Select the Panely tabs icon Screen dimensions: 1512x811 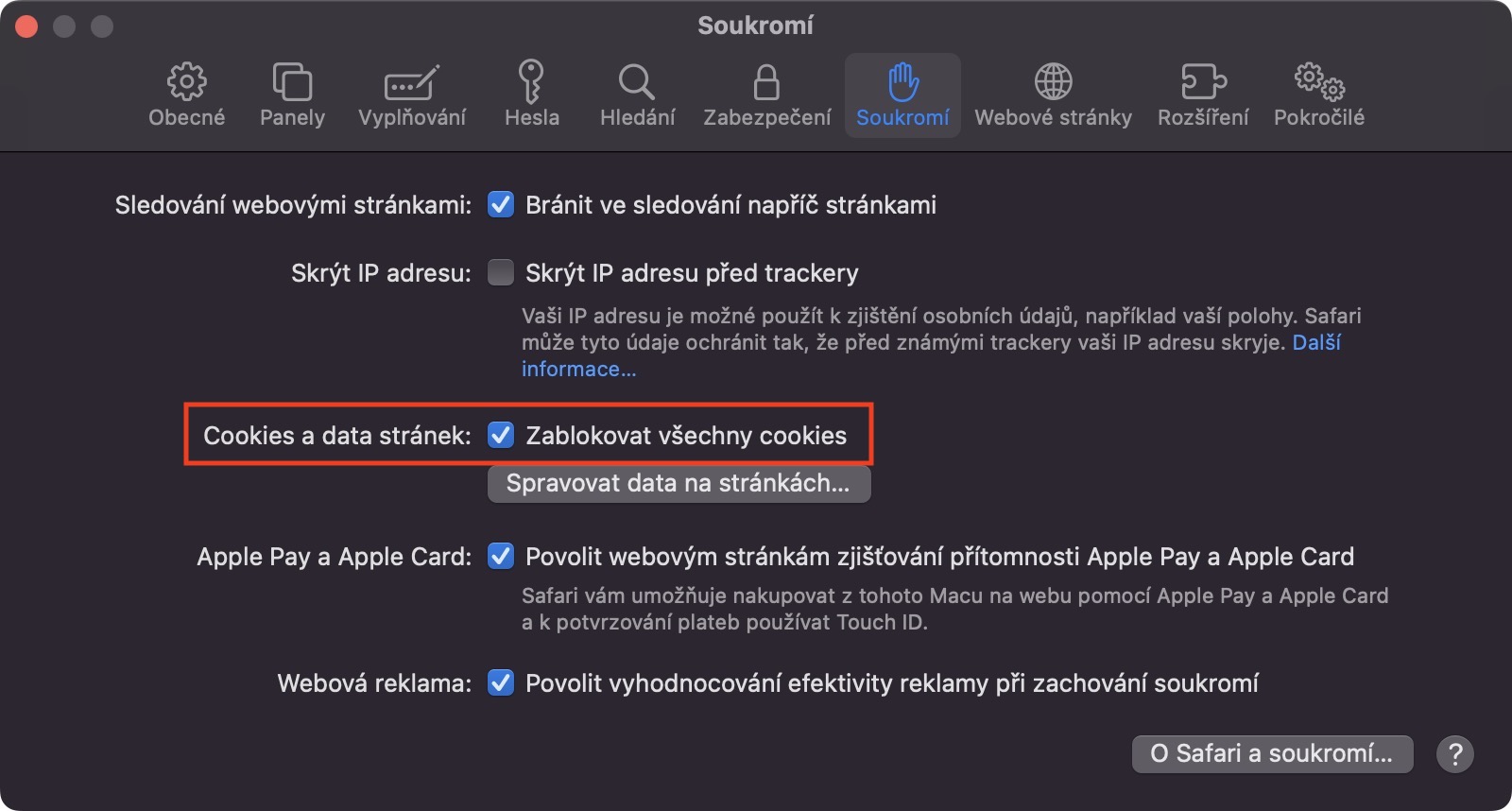pos(292,82)
